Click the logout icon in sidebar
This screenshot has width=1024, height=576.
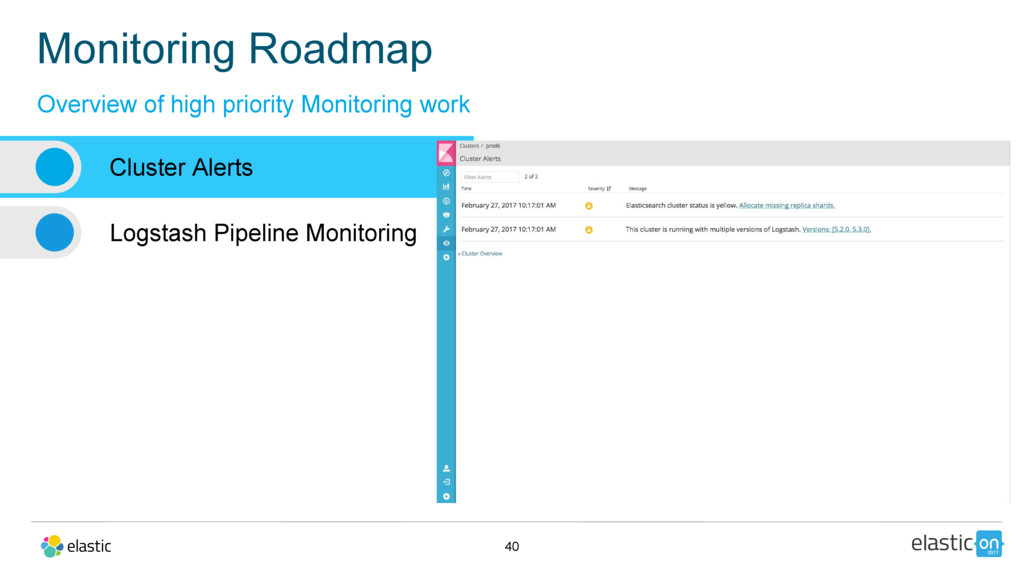[446, 482]
